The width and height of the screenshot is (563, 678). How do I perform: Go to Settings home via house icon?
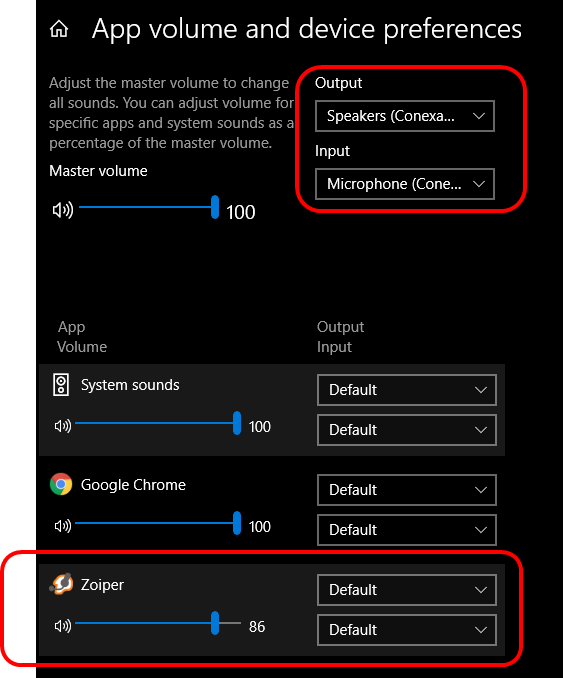(59, 29)
